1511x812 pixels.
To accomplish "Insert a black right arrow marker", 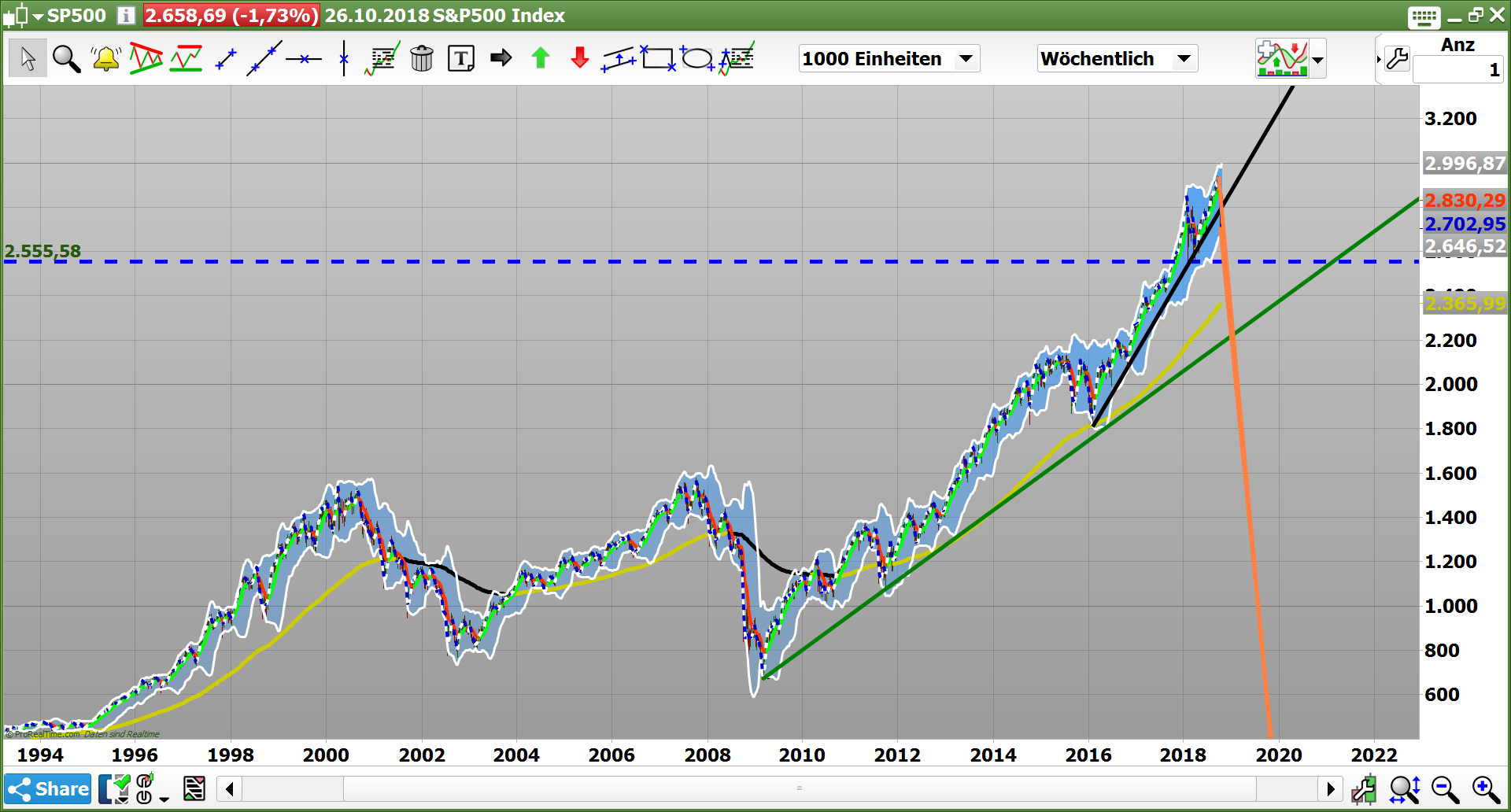I will pos(501,57).
